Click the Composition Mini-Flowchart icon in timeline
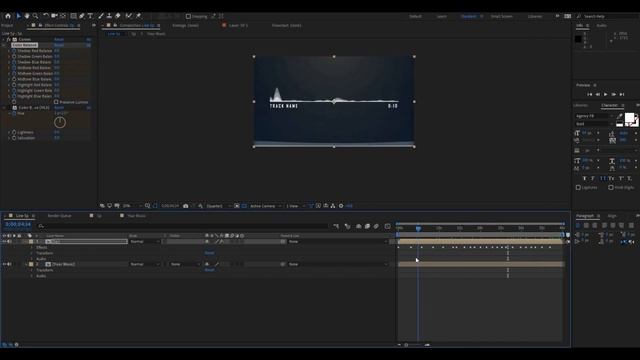This screenshot has height=360, width=640. point(336,226)
